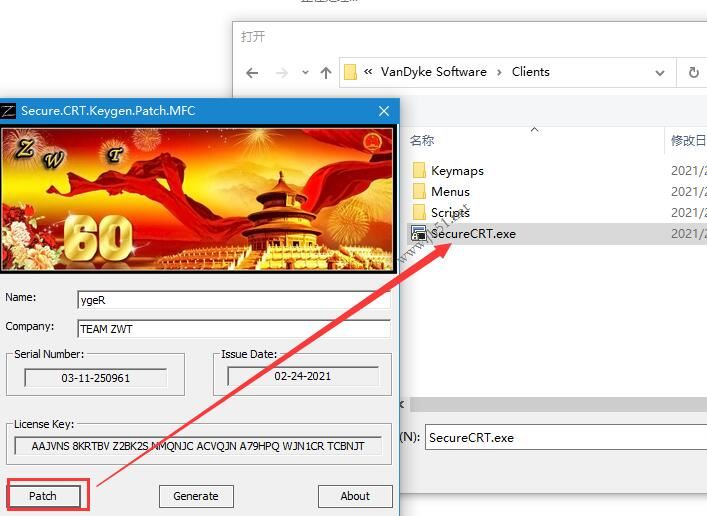The image size is (707, 516).
Task: Click the Scripts folder icon
Action: (x=419, y=212)
